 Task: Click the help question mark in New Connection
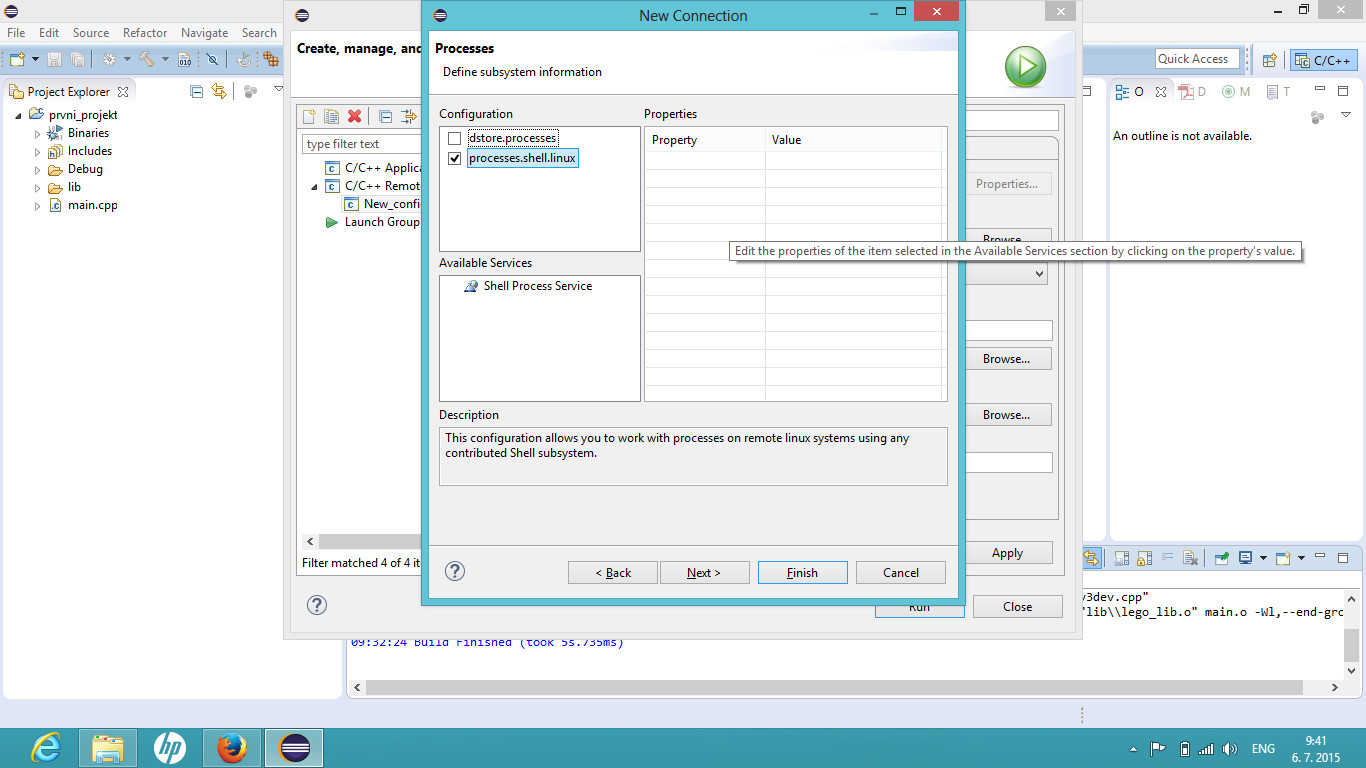(x=455, y=571)
